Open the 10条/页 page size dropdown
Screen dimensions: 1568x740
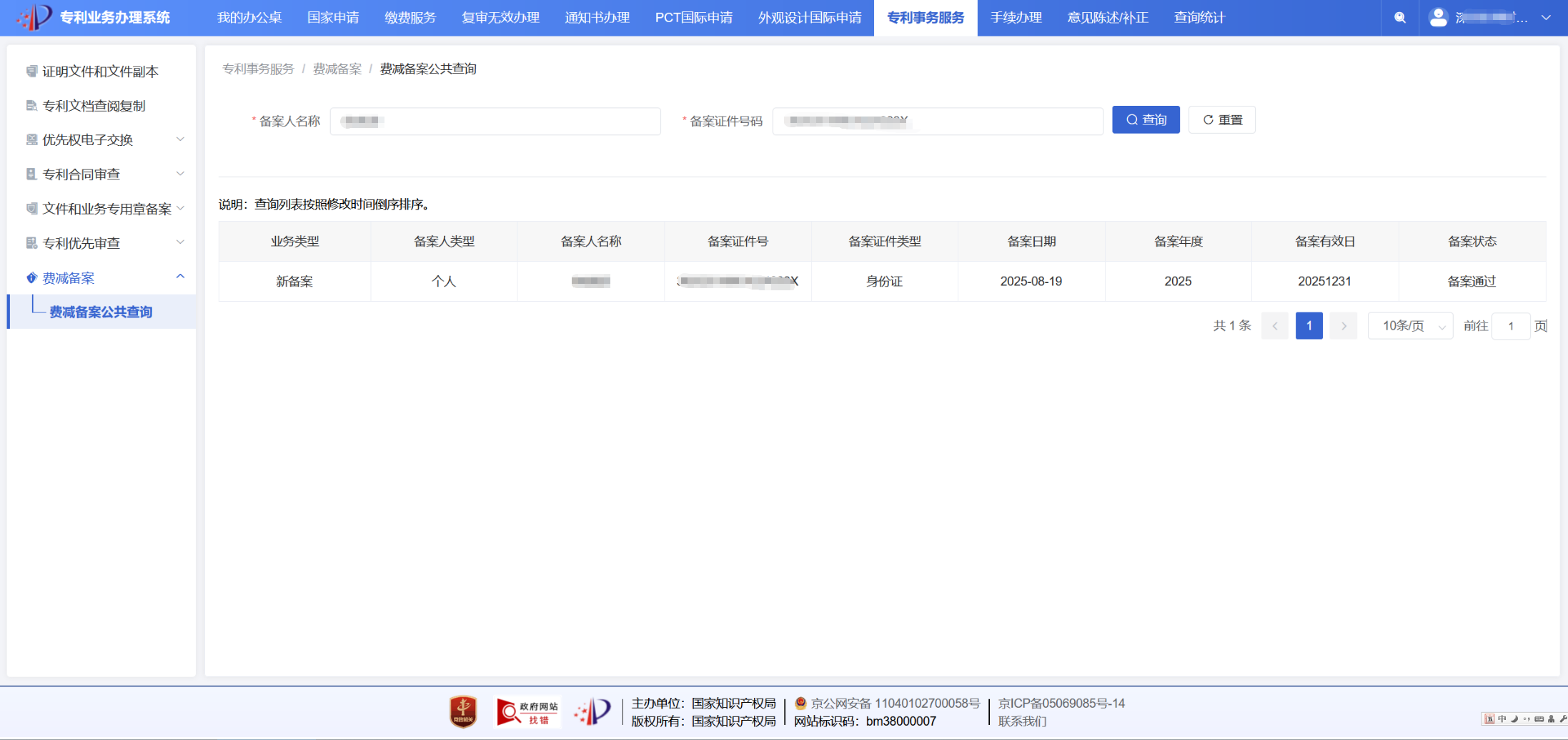pyautogui.click(x=1409, y=326)
